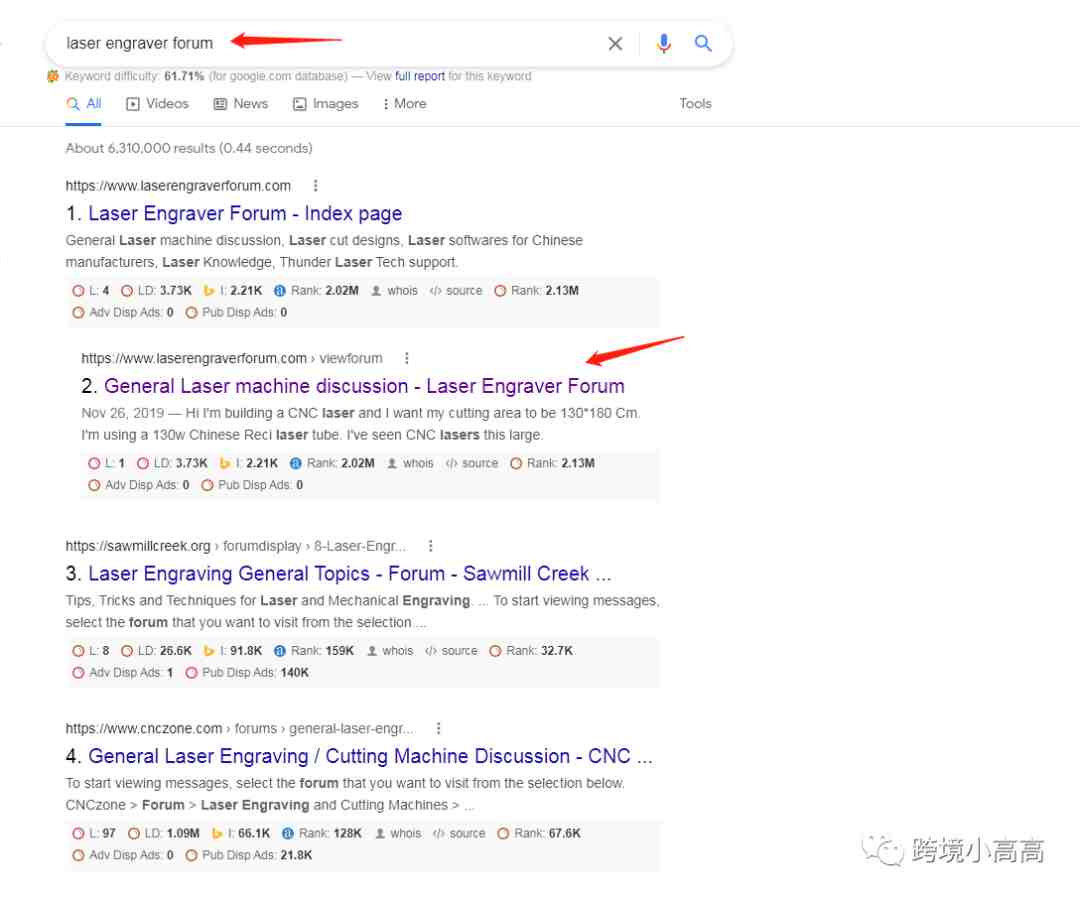This screenshot has width=1080, height=898.
Task: Click whois for the Sawmill Creek result
Action: (x=390, y=651)
